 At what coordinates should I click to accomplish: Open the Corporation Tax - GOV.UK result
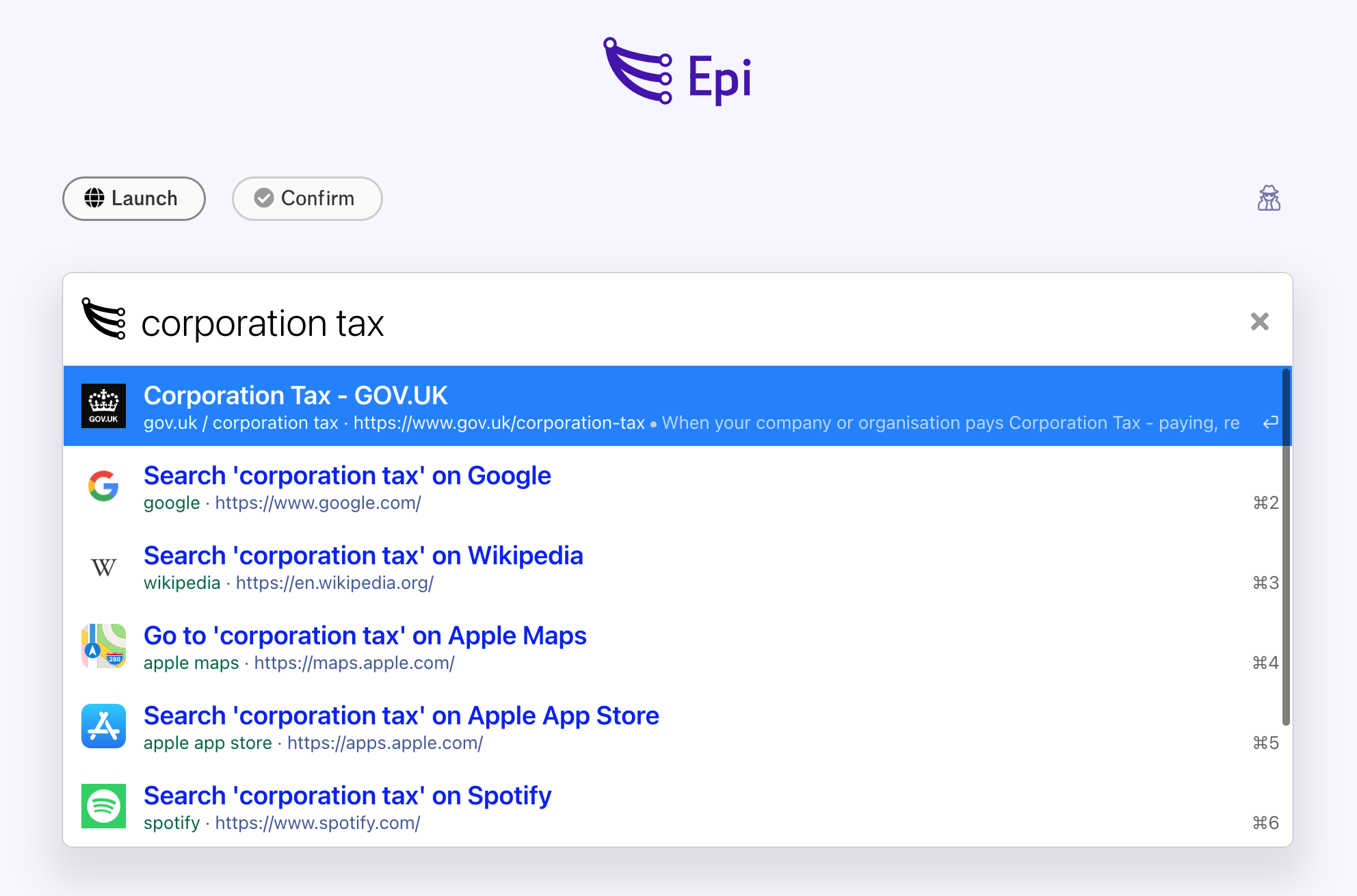(x=673, y=406)
